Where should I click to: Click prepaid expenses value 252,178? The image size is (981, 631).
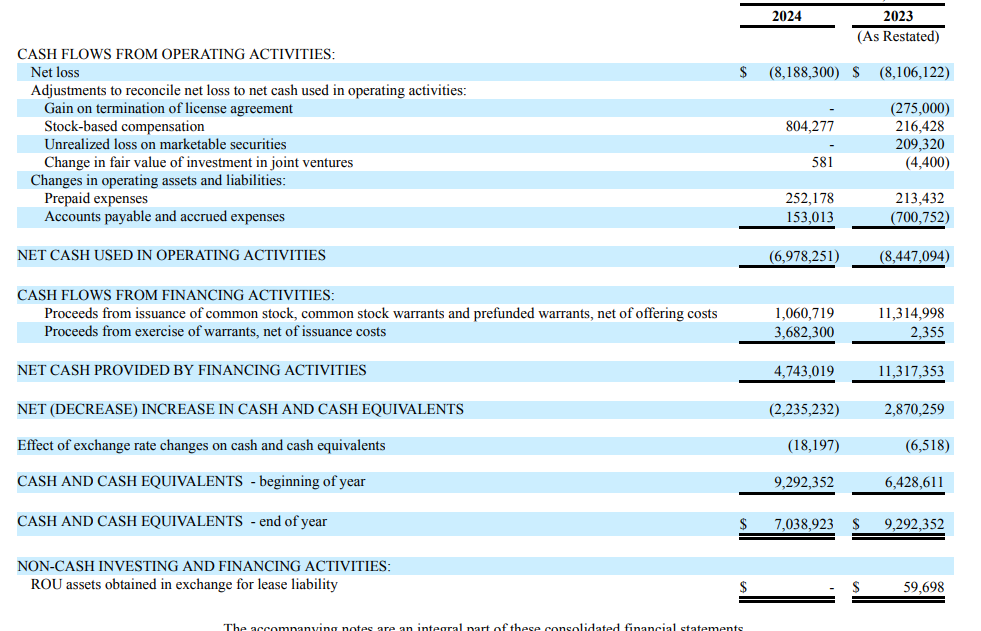coord(810,199)
